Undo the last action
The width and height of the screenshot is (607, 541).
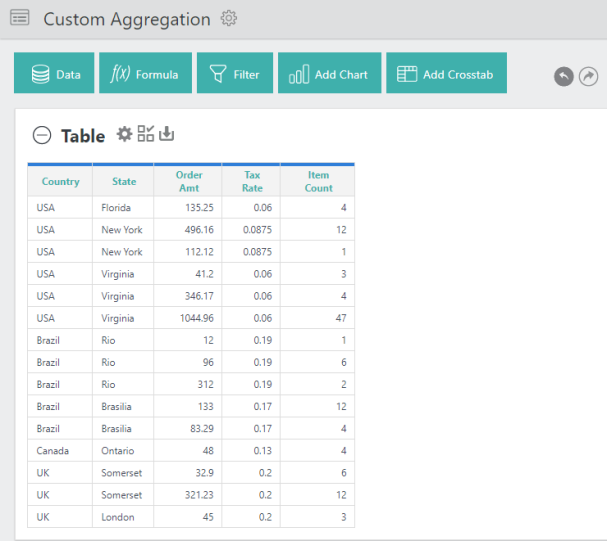pyautogui.click(x=564, y=76)
